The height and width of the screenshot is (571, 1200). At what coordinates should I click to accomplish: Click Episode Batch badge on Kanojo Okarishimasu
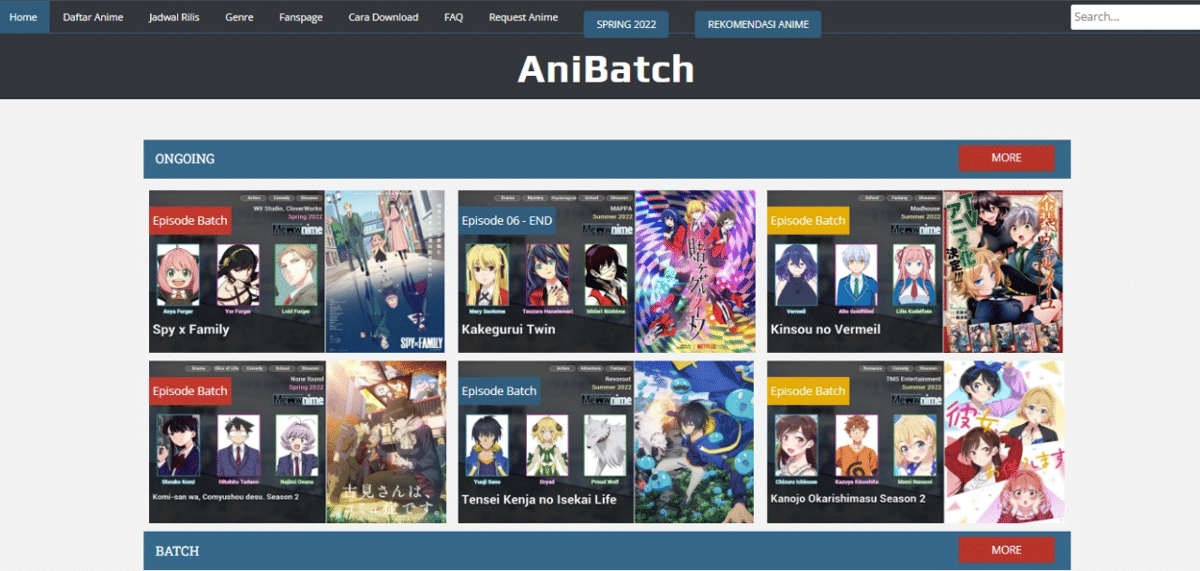click(808, 391)
